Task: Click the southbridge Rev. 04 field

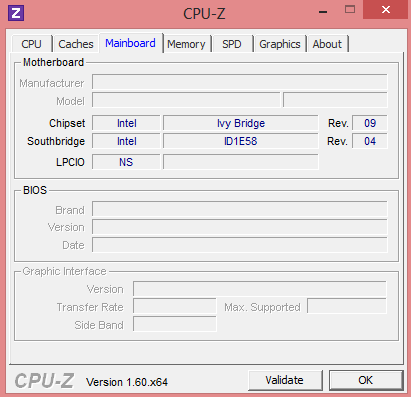Action: pos(370,141)
